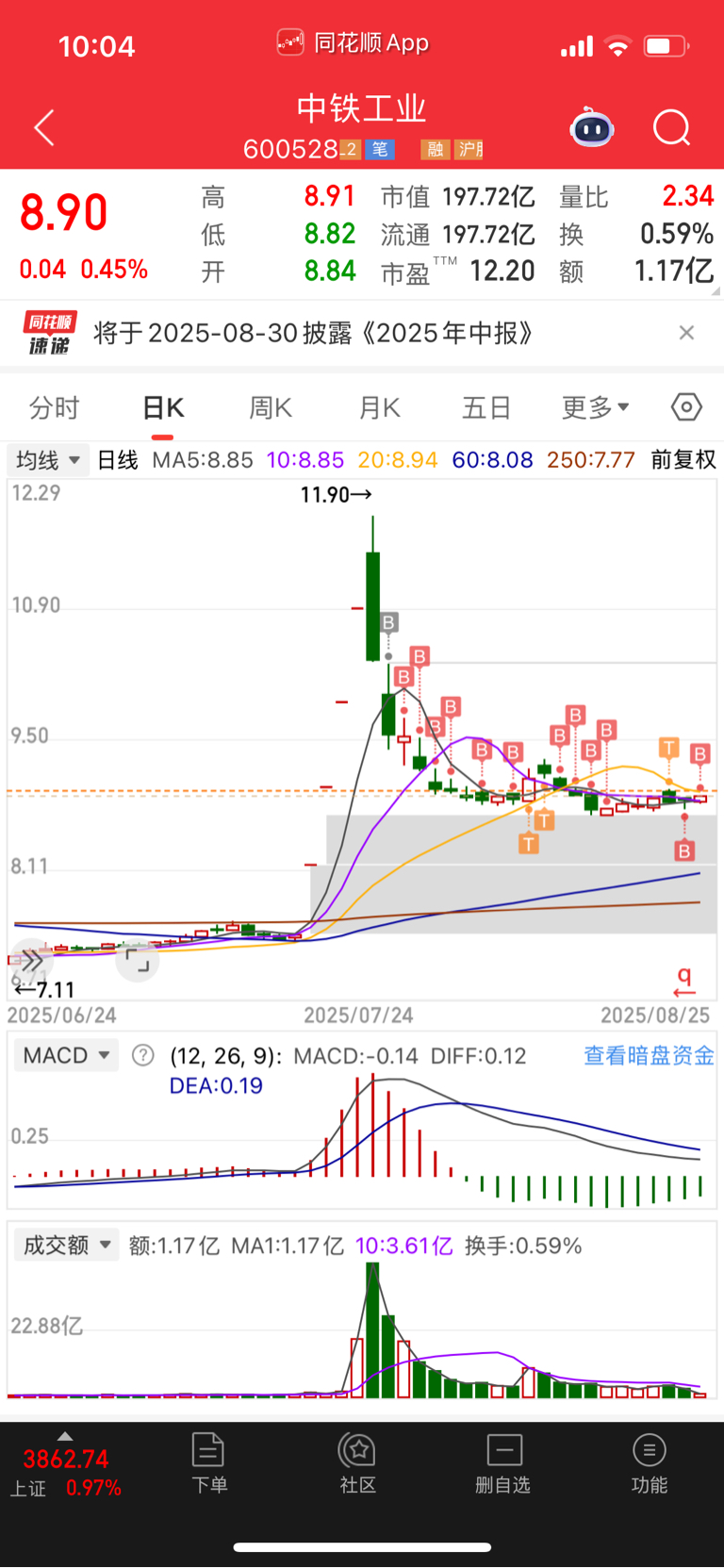The width and height of the screenshot is (724, 1568).
Task: Open the 五日 five-day tab
Action: point(486,407)
